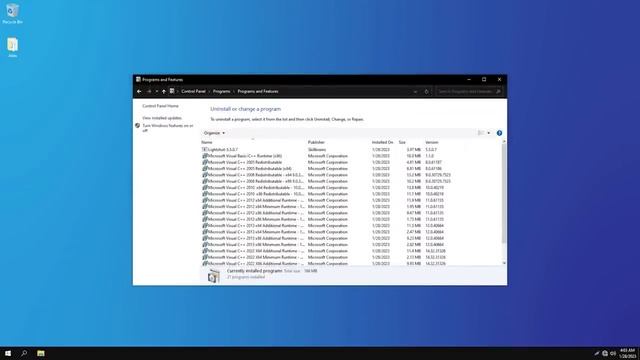
Task: Sort list by Publisher column header
Action: (316, 142)
